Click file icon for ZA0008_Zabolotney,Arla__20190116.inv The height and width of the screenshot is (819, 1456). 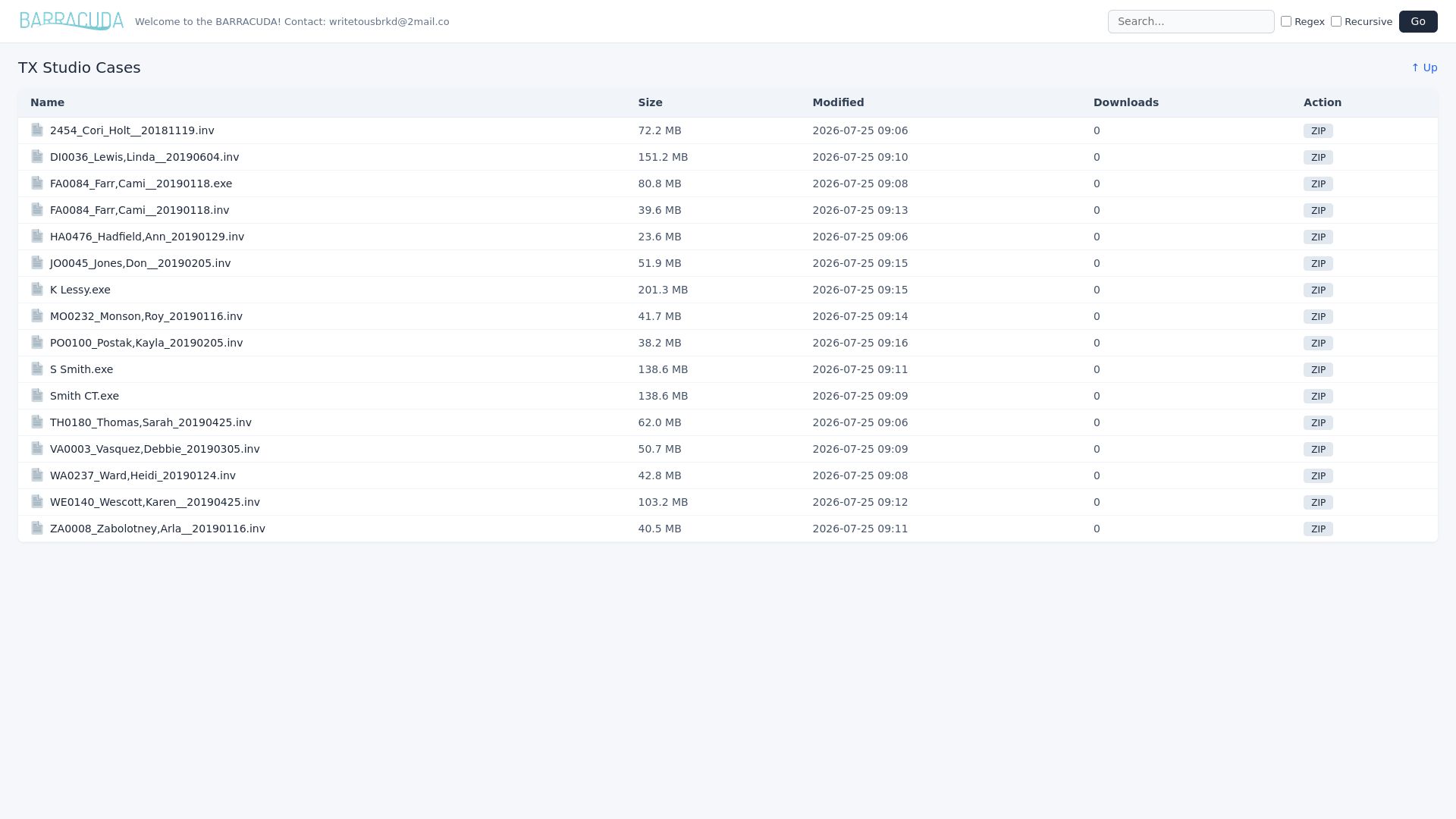(x=37, y=528)
